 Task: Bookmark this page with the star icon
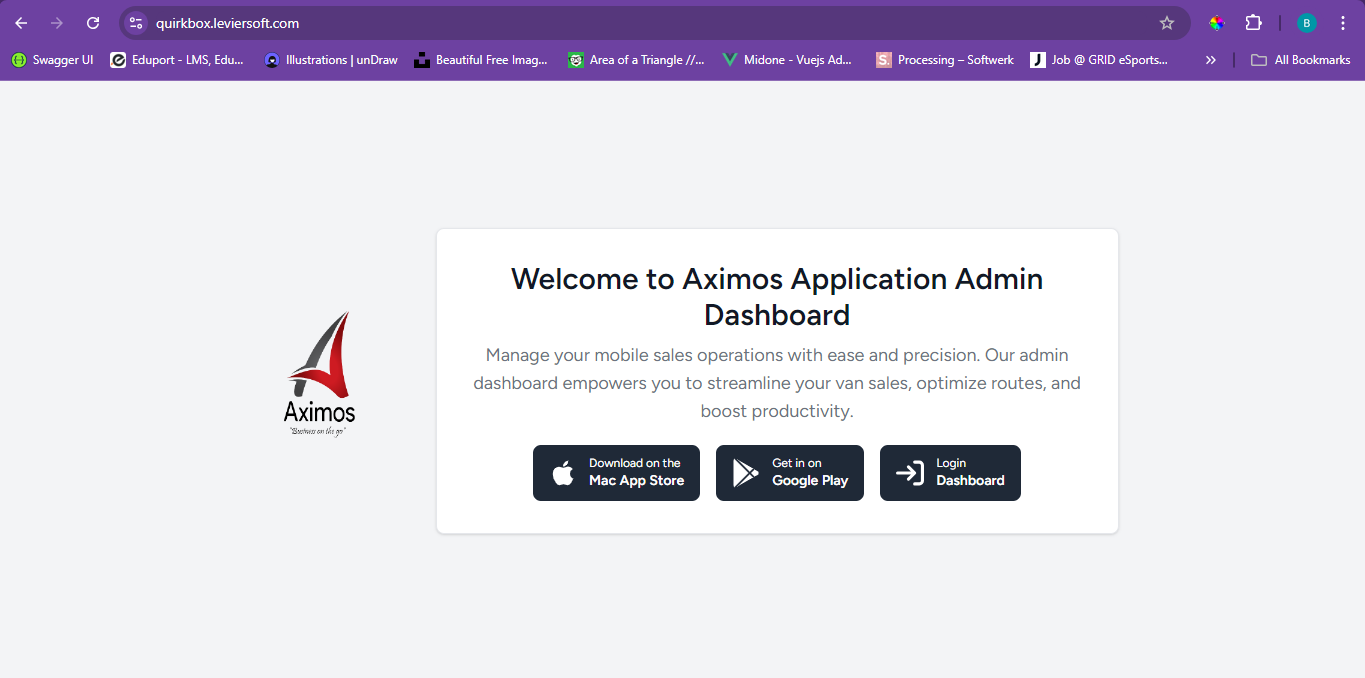pos(1166,23)
